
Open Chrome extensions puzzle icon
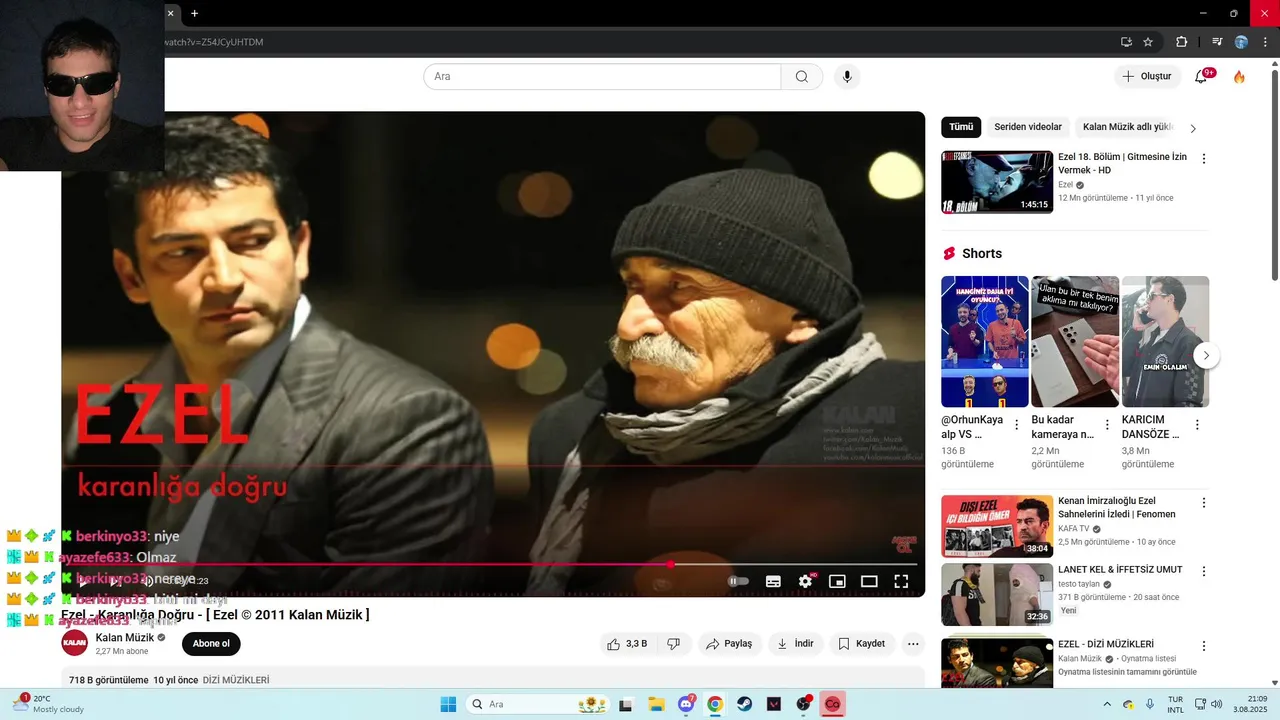(x=1181, y=42)
